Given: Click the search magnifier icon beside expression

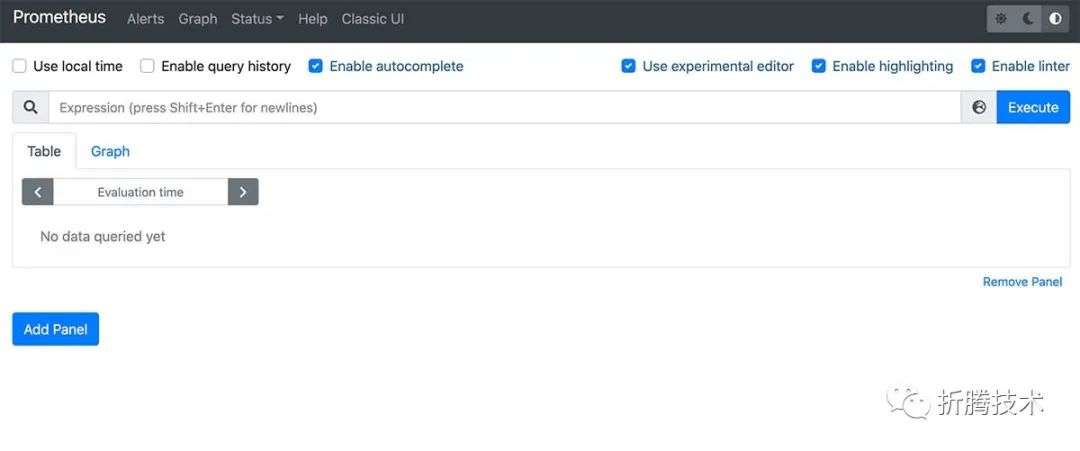Looking at the screenshot, I should (30, 107).
